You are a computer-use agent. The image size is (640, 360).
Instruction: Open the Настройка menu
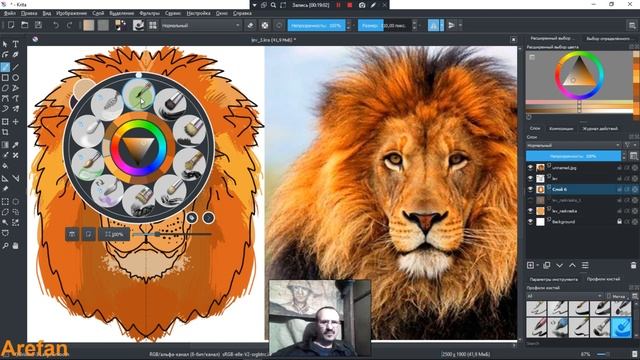click(x=198, y=13)
